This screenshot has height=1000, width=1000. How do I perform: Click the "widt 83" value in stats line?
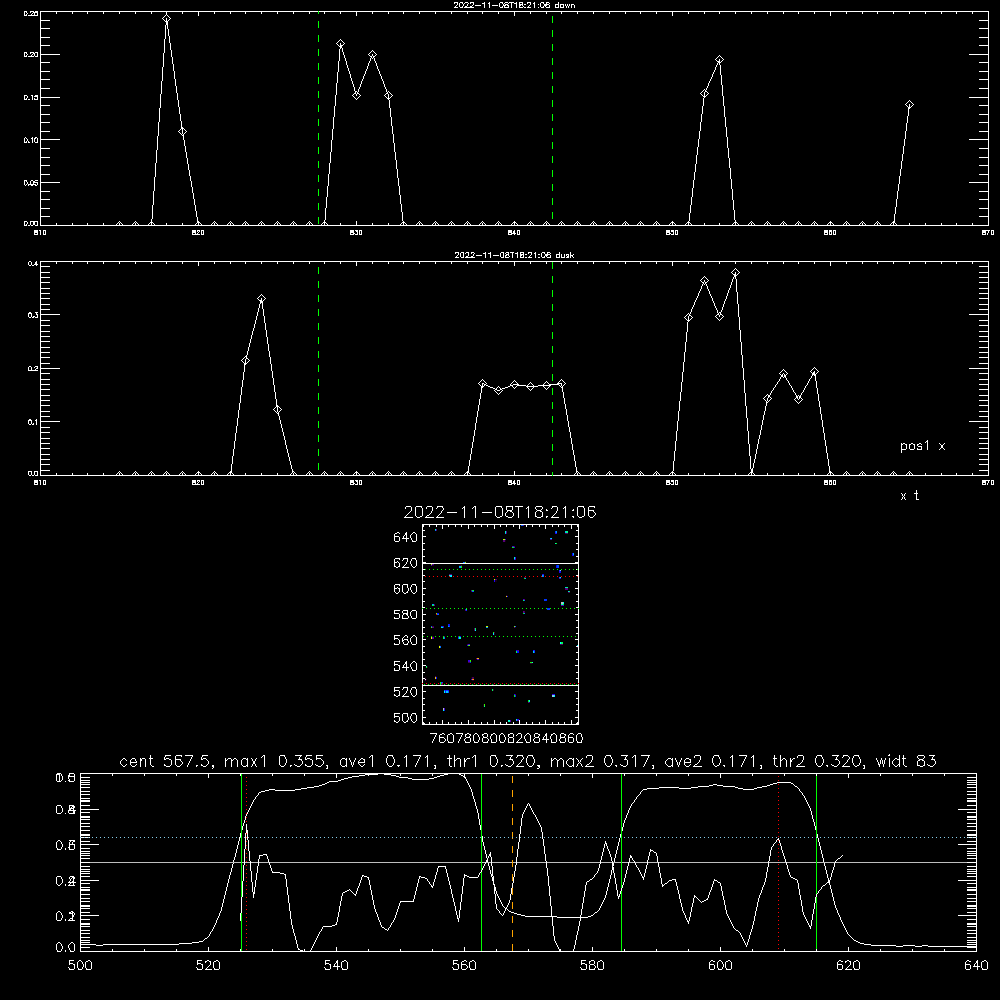(906, 761)
